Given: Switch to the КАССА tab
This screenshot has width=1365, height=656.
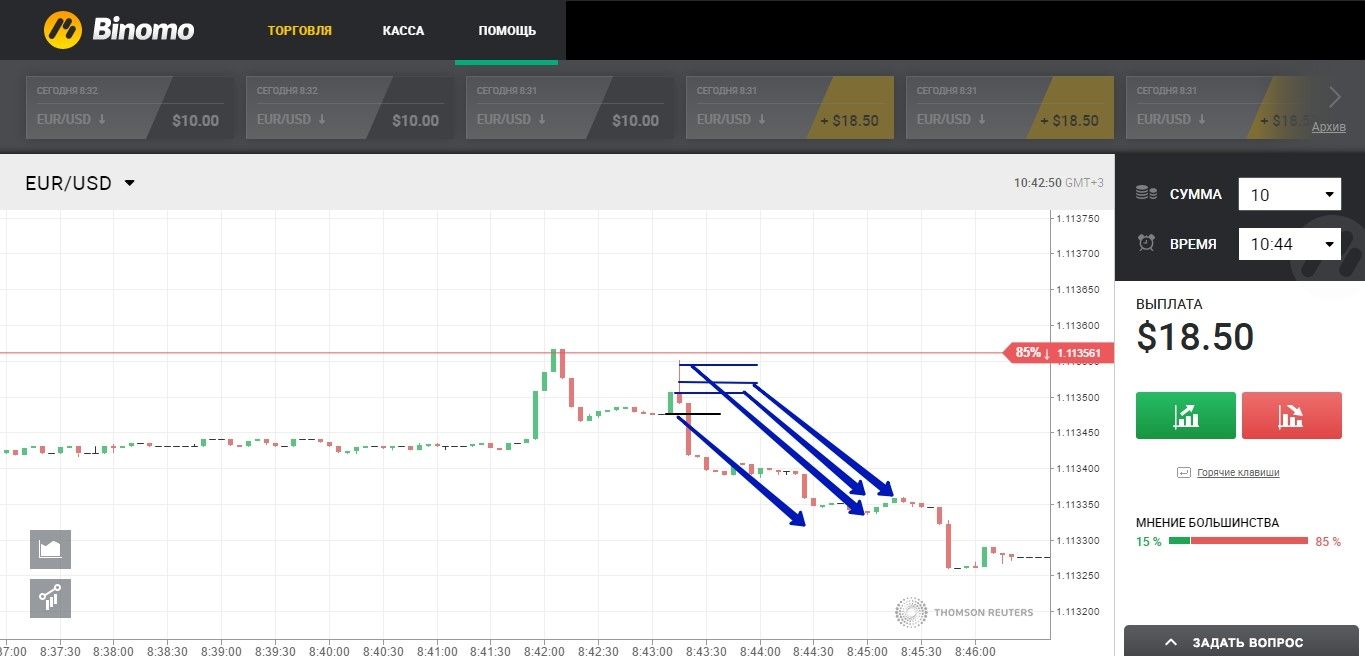Looking at the screenshot, I should pyautogui.click(x=403, y=31).
